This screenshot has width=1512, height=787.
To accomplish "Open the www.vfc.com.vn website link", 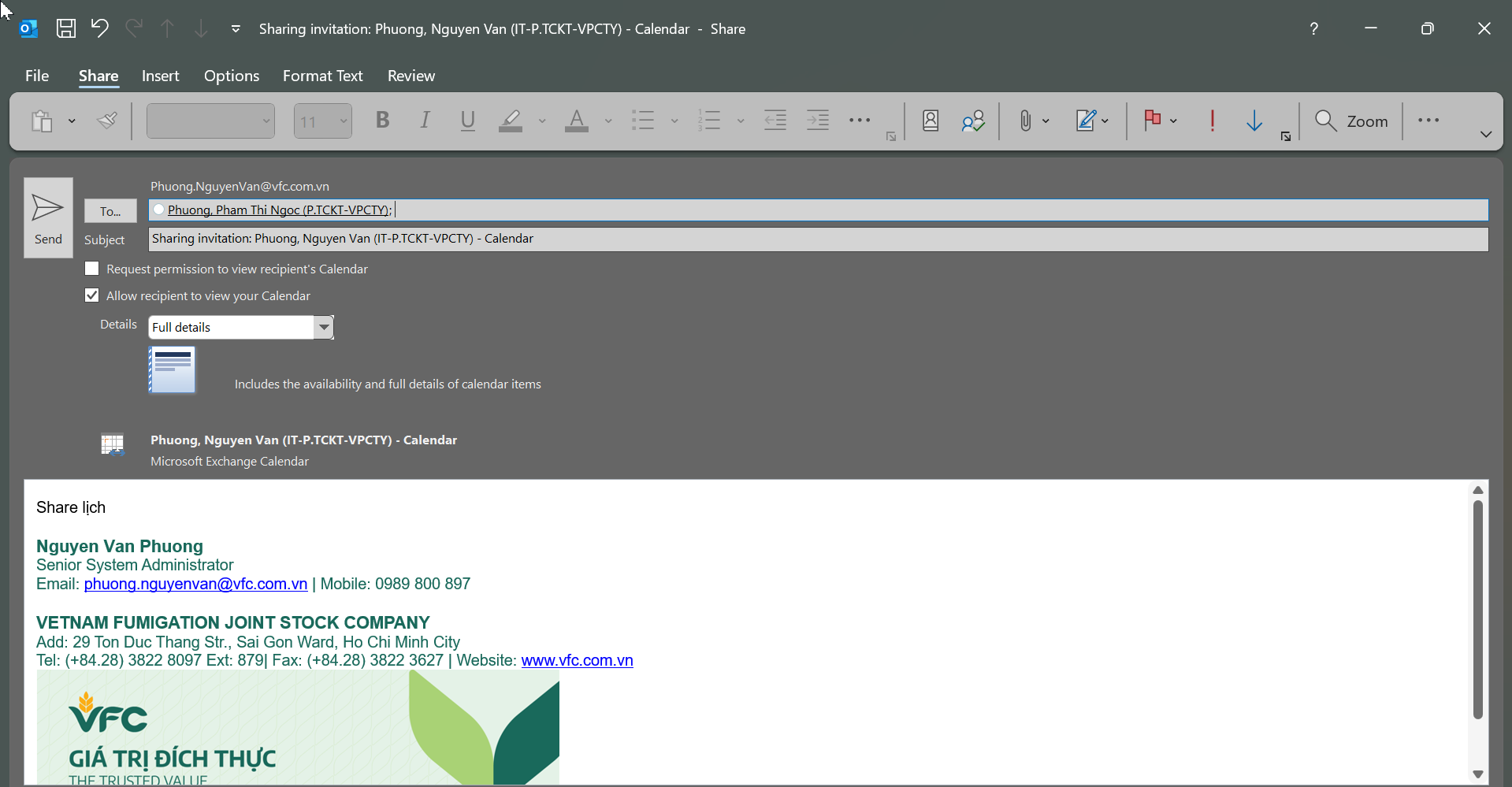I will pyautogui.click(x=577, y=660).
